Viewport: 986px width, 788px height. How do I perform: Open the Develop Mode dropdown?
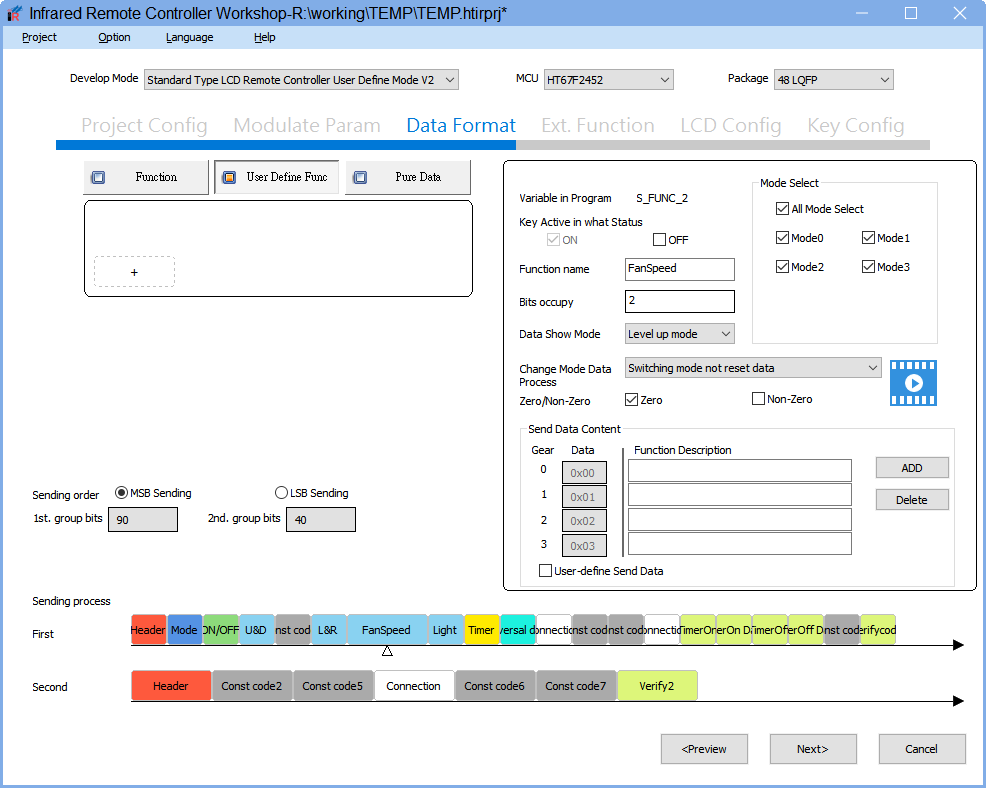tap(301, 80)
